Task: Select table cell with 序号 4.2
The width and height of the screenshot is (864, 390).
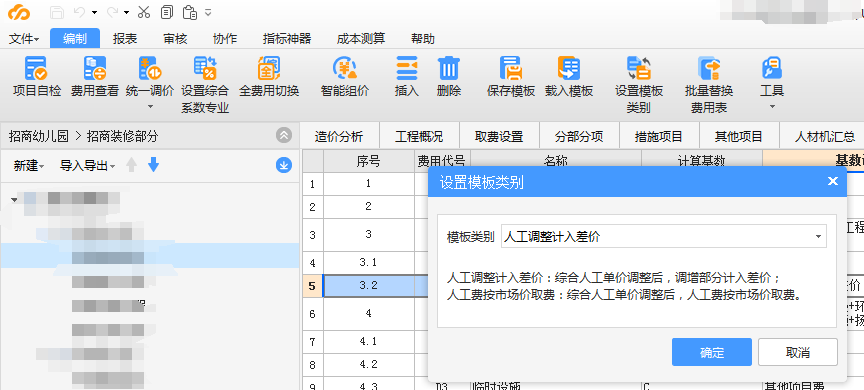Action: coord(369,365)
